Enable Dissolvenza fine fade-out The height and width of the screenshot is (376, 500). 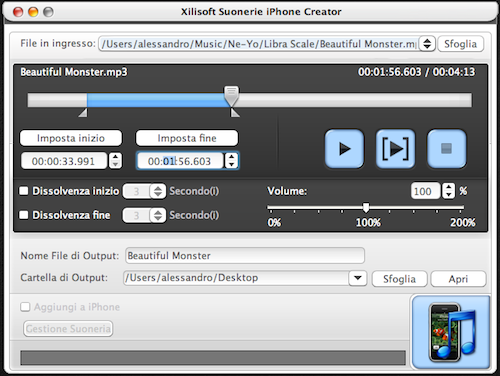[x=24, y=215]
